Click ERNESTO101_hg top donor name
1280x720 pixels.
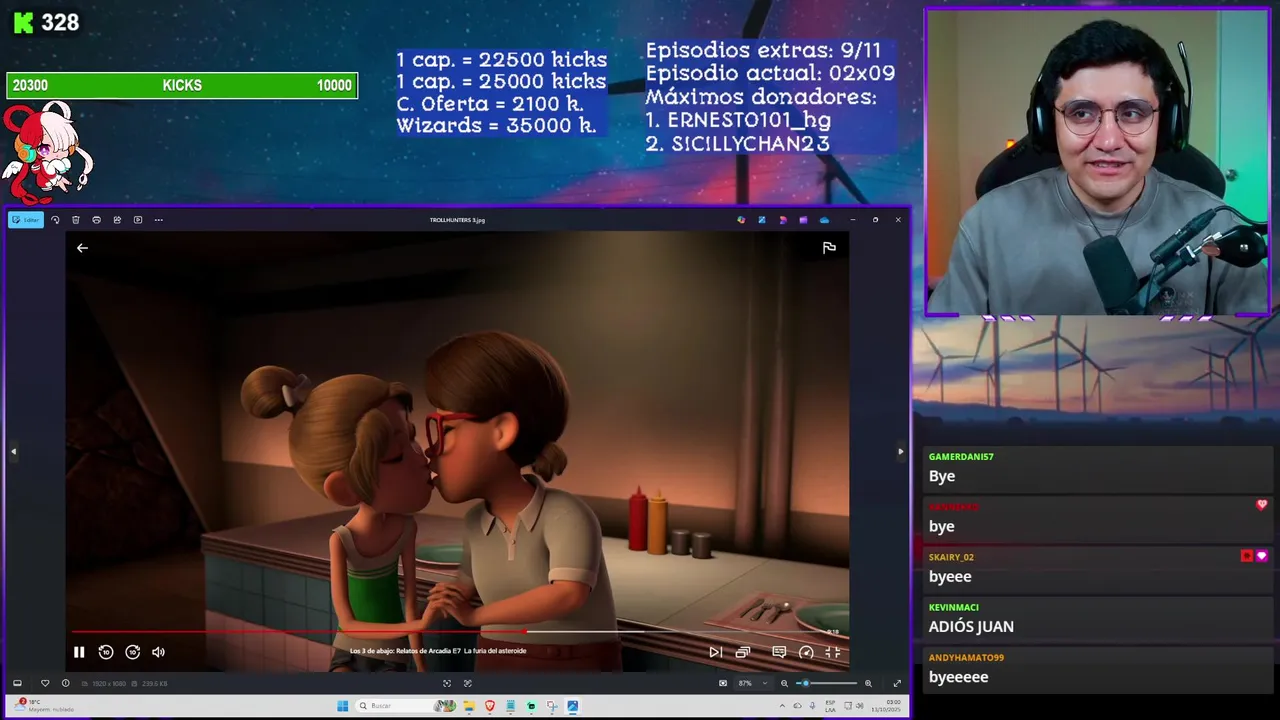(749, 120)
